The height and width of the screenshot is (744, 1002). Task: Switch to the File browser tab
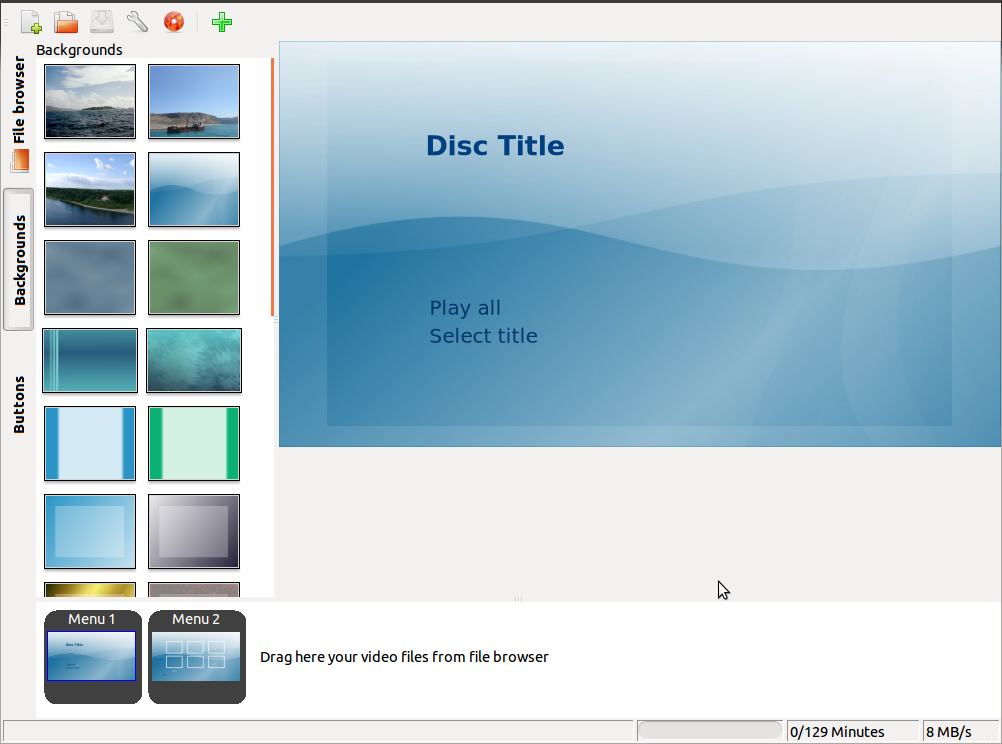click(x=19, y=100)
